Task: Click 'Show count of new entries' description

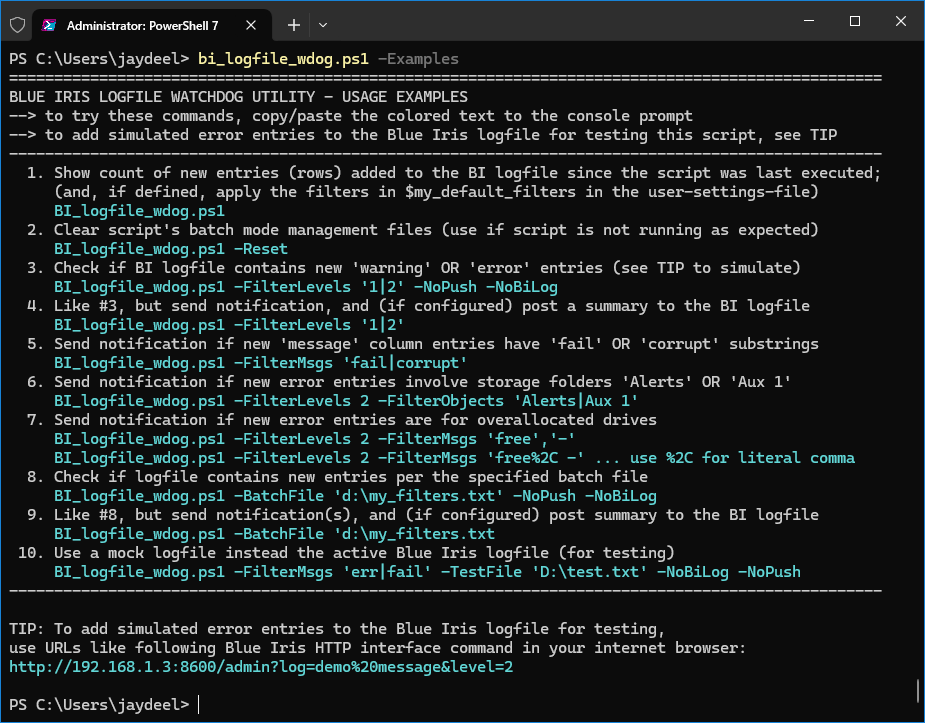Action: (x=467, y=173)
